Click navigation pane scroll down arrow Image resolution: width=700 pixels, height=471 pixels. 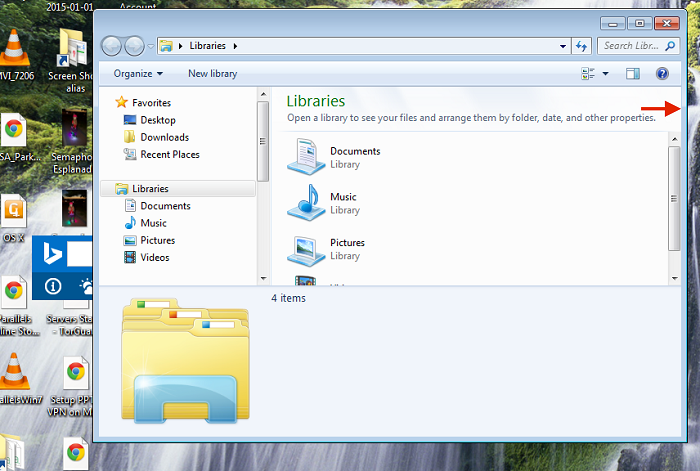click(263, 278)
